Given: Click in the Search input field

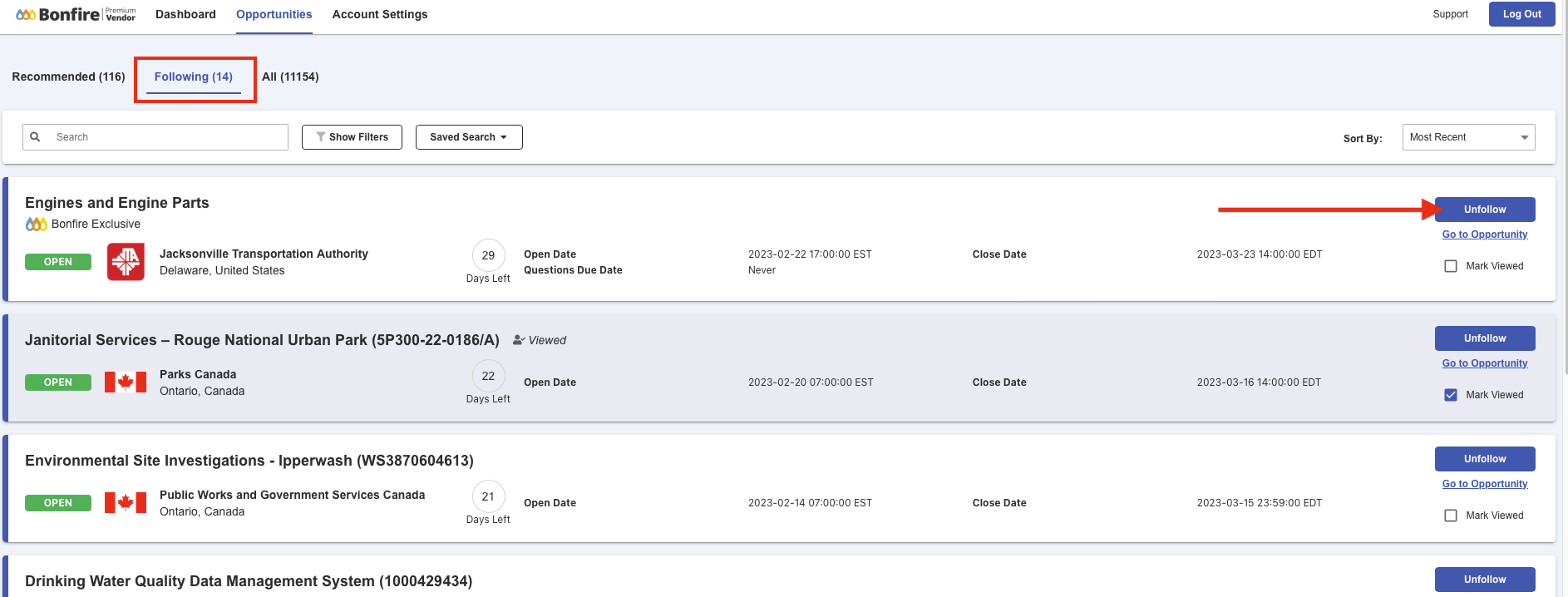Looking at the screenshot, I should tap(155, 137).
